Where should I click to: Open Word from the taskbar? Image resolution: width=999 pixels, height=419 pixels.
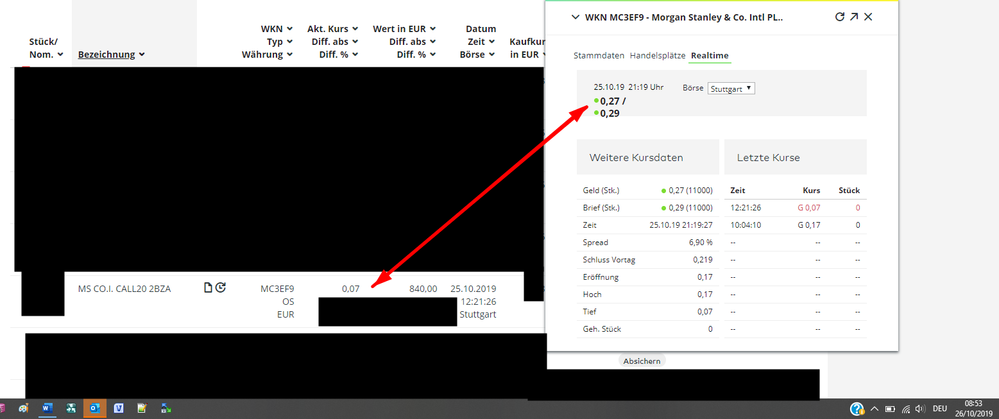(48, 409)
